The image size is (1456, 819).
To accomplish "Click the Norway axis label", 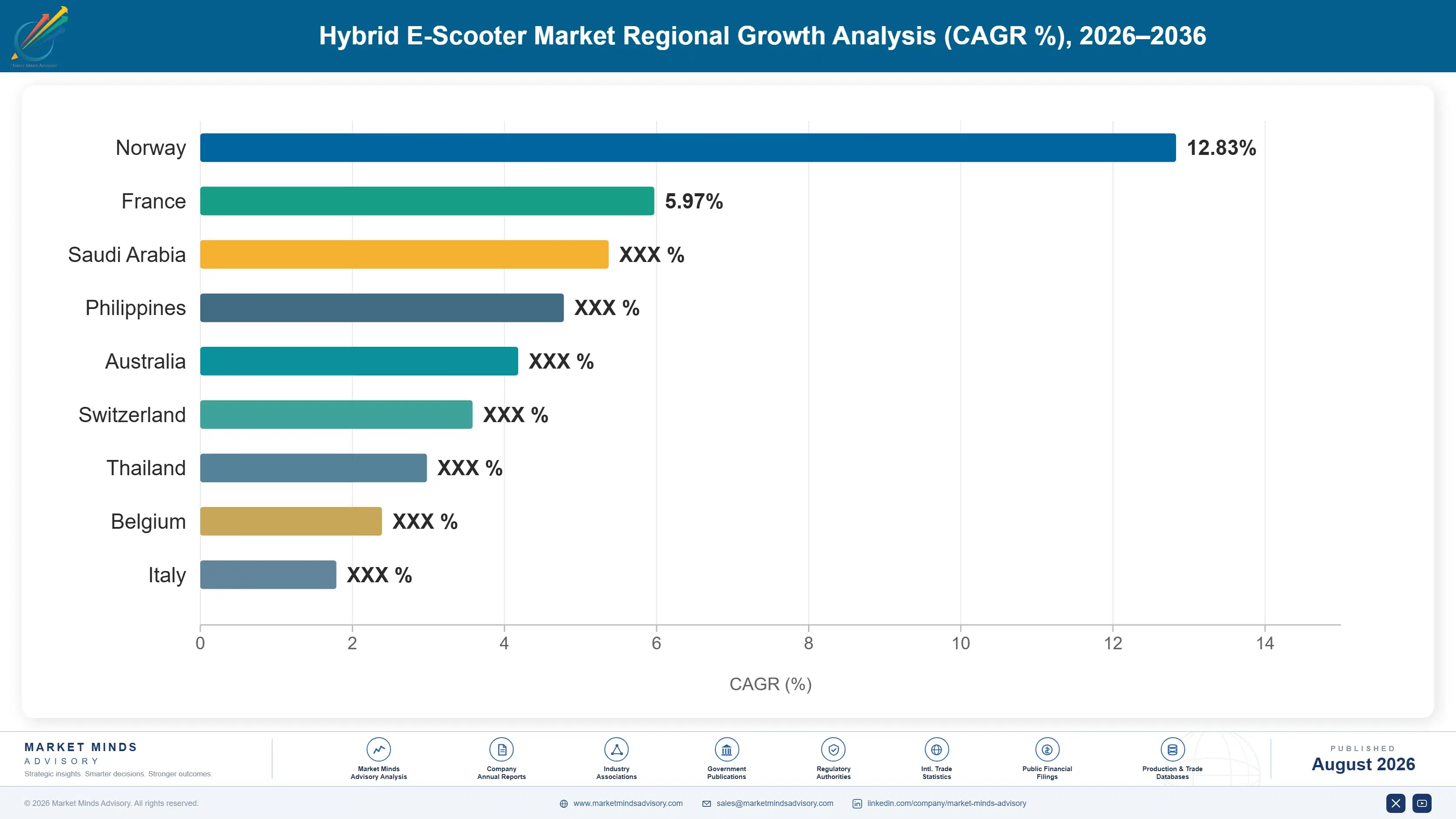I will [151, 148].
